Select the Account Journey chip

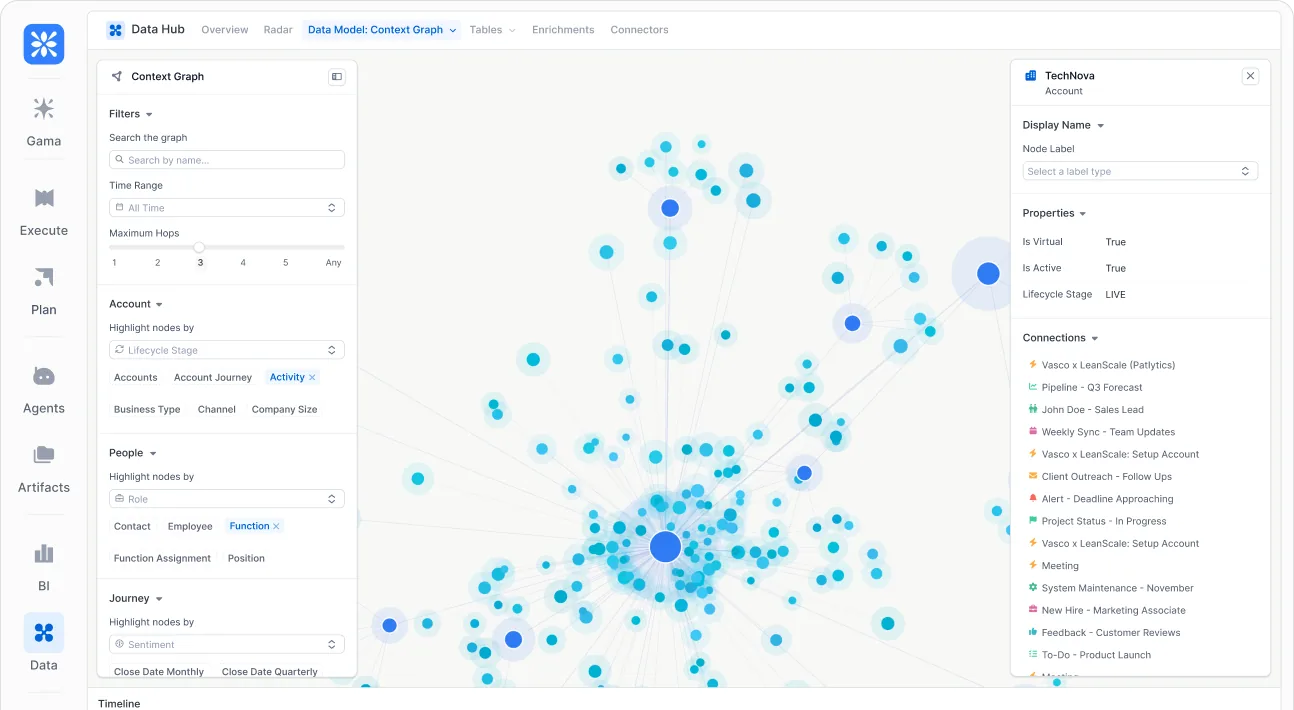tap(213, 377)
